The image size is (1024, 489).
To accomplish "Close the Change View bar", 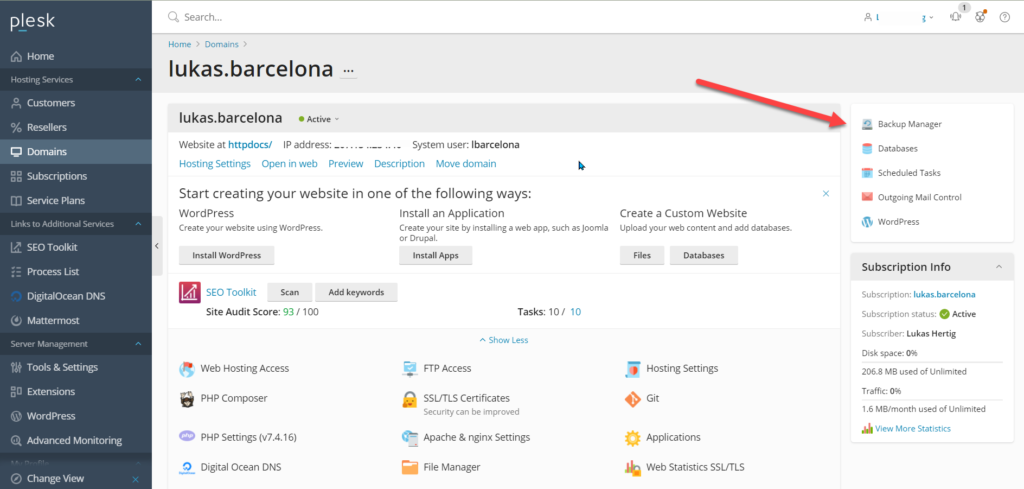I will (136, 479).
